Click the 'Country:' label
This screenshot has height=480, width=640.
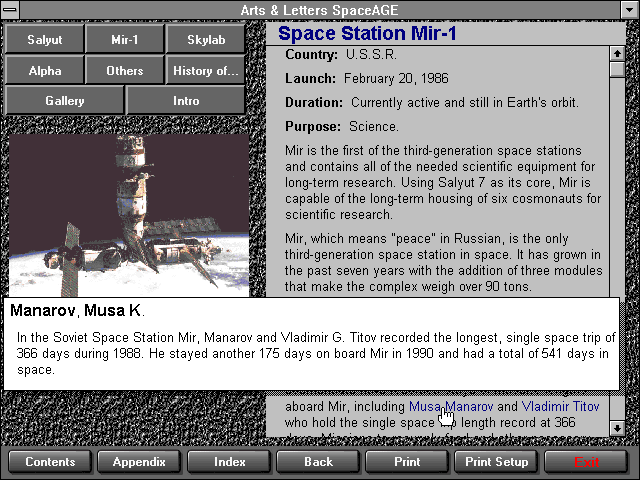(311, 54)
